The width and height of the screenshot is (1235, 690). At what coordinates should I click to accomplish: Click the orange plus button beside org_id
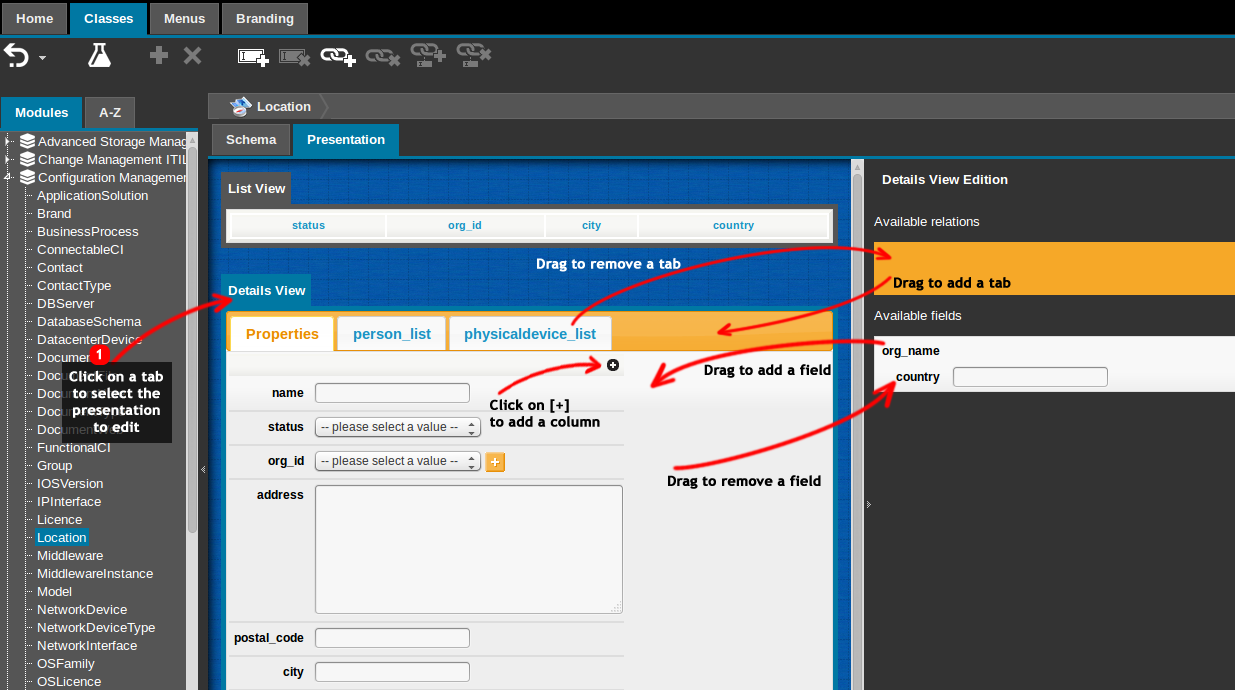click(x=494, y=461)
